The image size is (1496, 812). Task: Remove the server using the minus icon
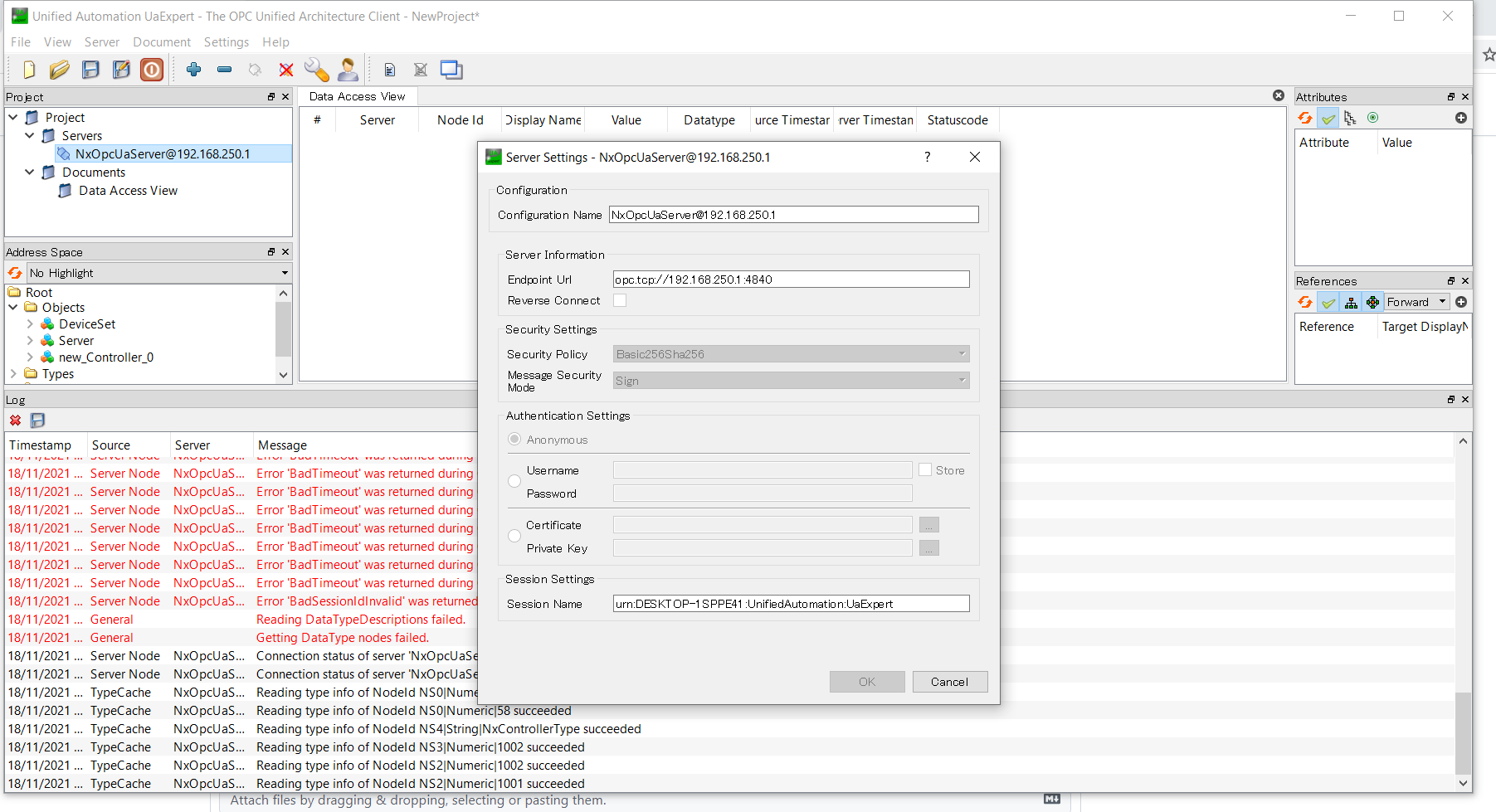tap(224, 70)
